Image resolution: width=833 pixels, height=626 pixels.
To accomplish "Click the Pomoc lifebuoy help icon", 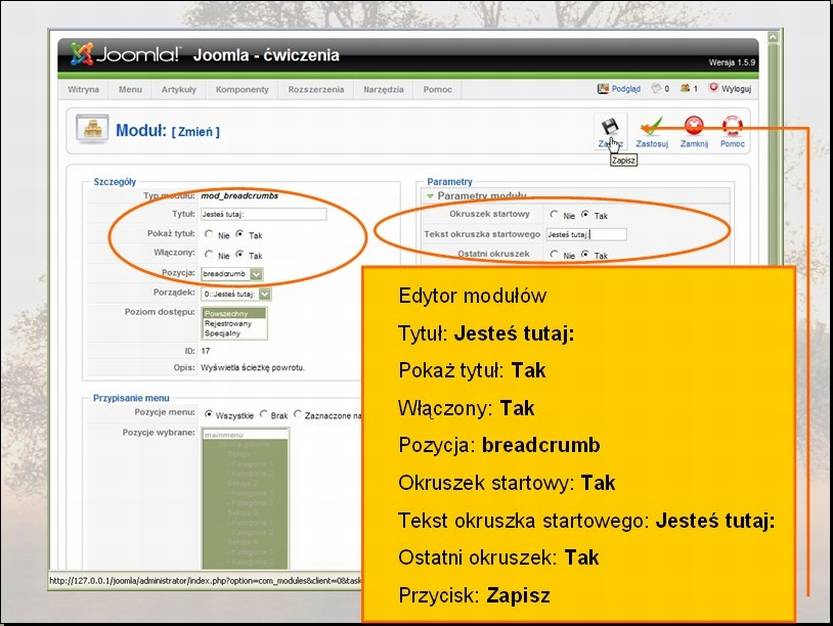I will [x=732, y=126].
